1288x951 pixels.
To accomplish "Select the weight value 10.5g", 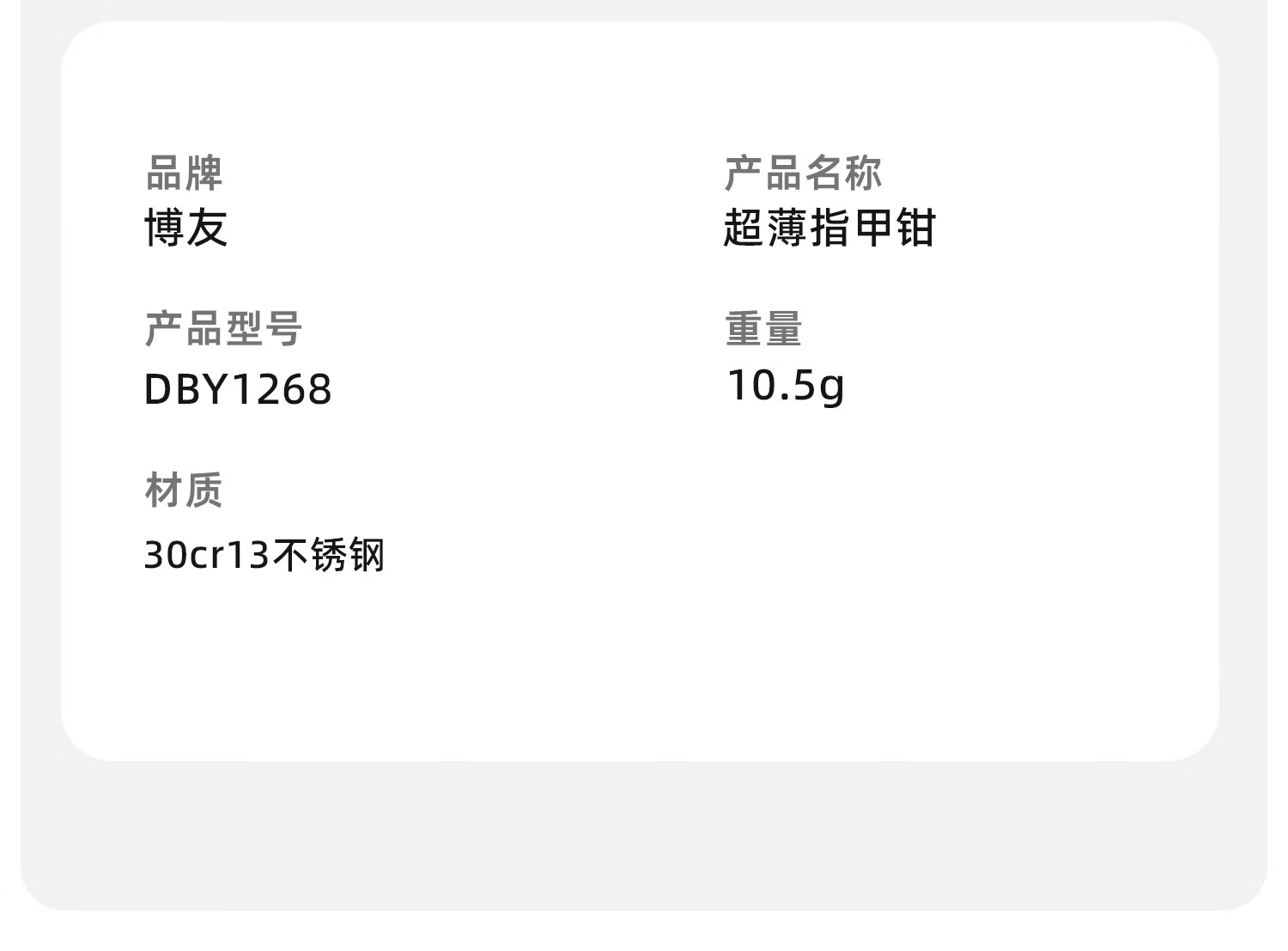I will 786,386.
